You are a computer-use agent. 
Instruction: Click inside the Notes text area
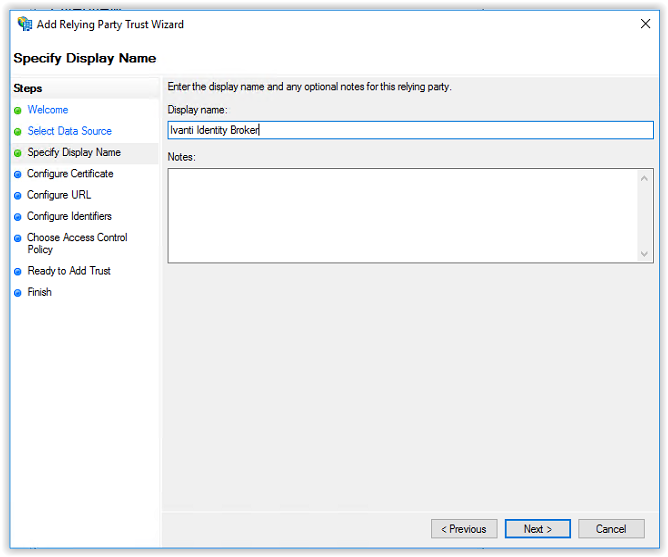point(403,216)
